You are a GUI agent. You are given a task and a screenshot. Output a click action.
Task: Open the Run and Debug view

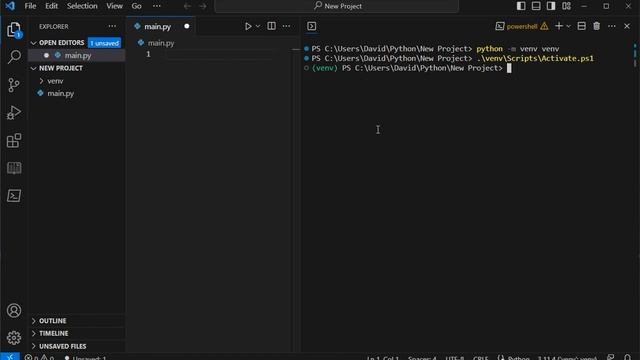[14, 113]
